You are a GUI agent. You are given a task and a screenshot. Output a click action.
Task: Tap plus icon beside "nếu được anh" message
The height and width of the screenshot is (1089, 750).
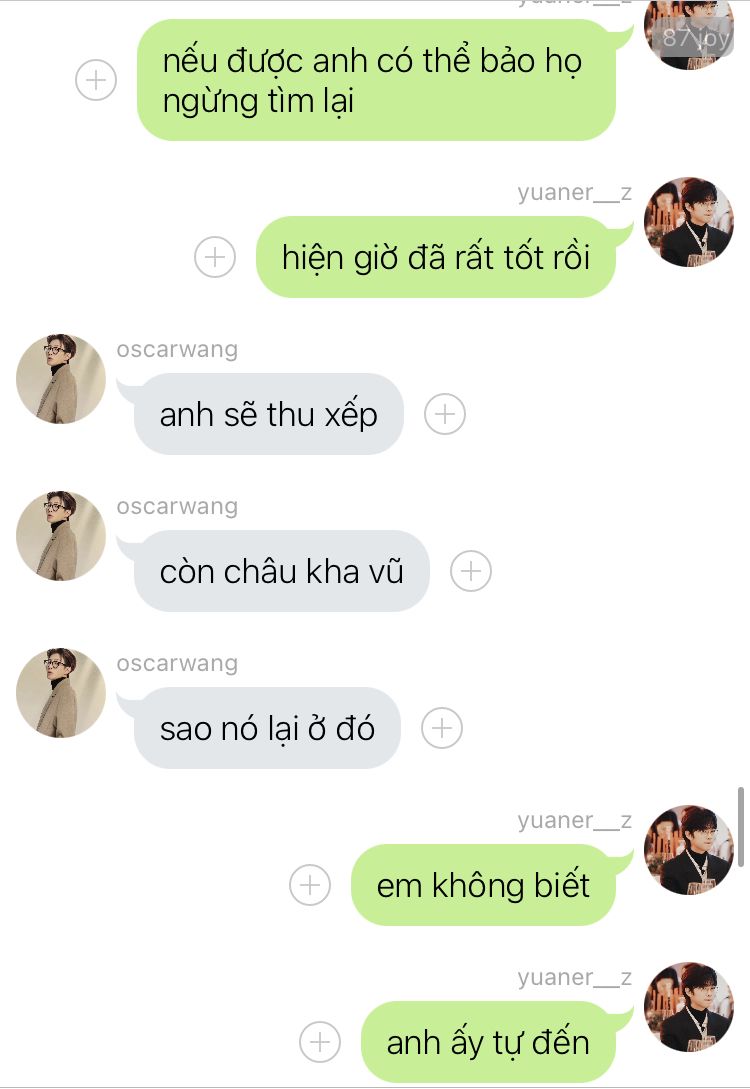click(x=96, y=81)
